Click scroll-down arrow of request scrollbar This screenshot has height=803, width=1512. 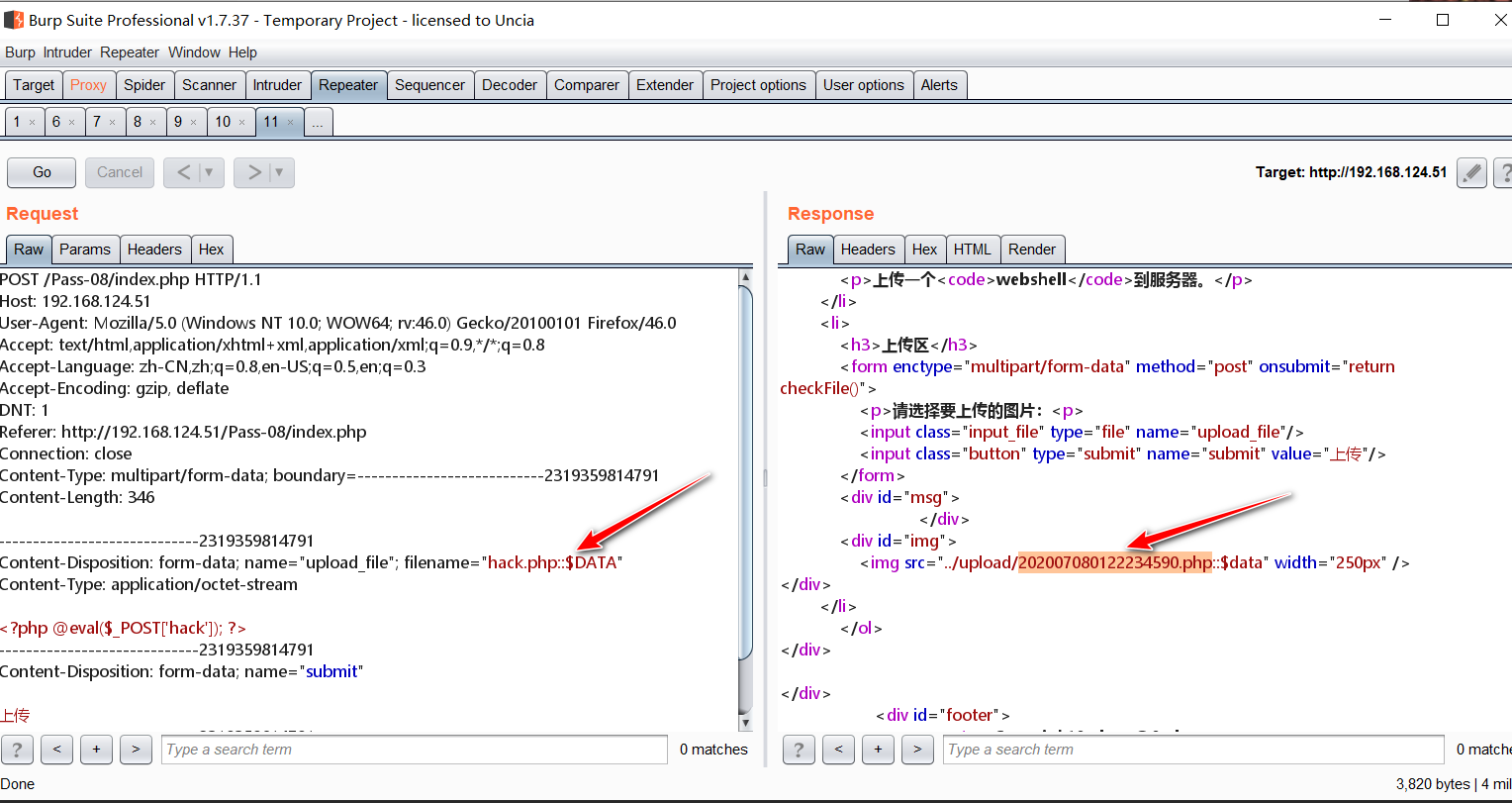(745, 724)
